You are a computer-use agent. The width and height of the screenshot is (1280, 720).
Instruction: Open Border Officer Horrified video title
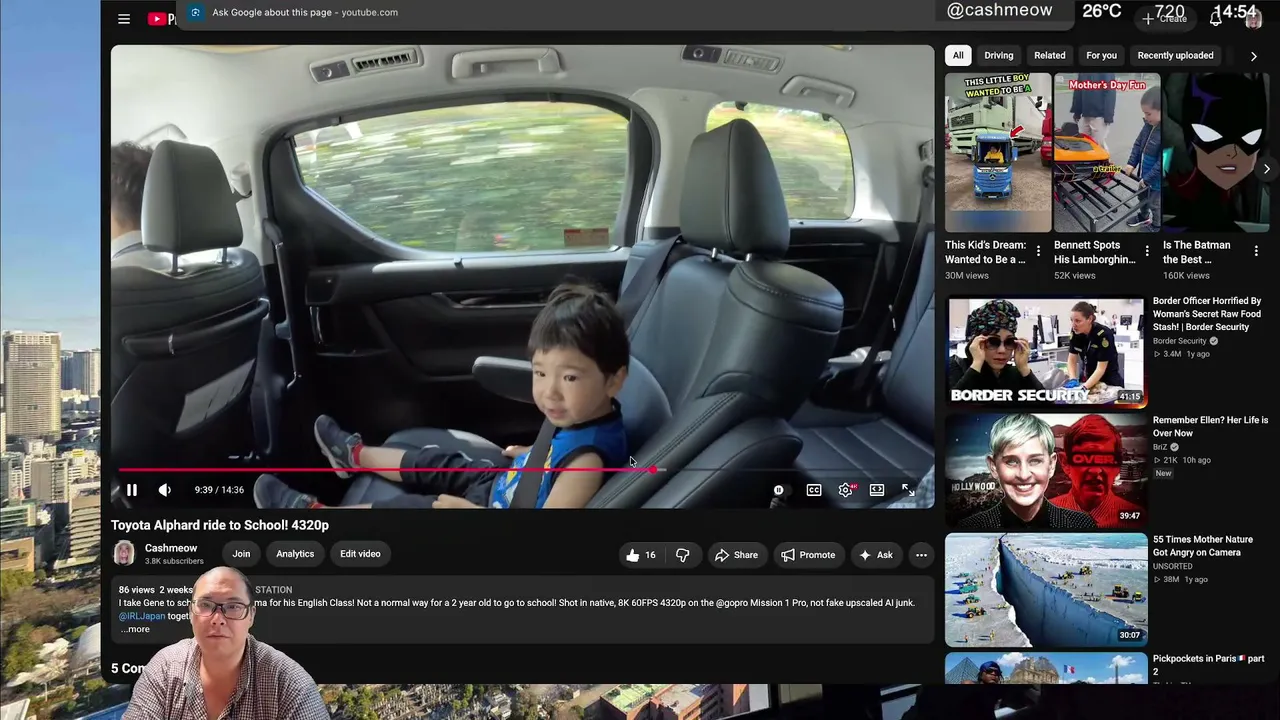tap(1207, 314)
